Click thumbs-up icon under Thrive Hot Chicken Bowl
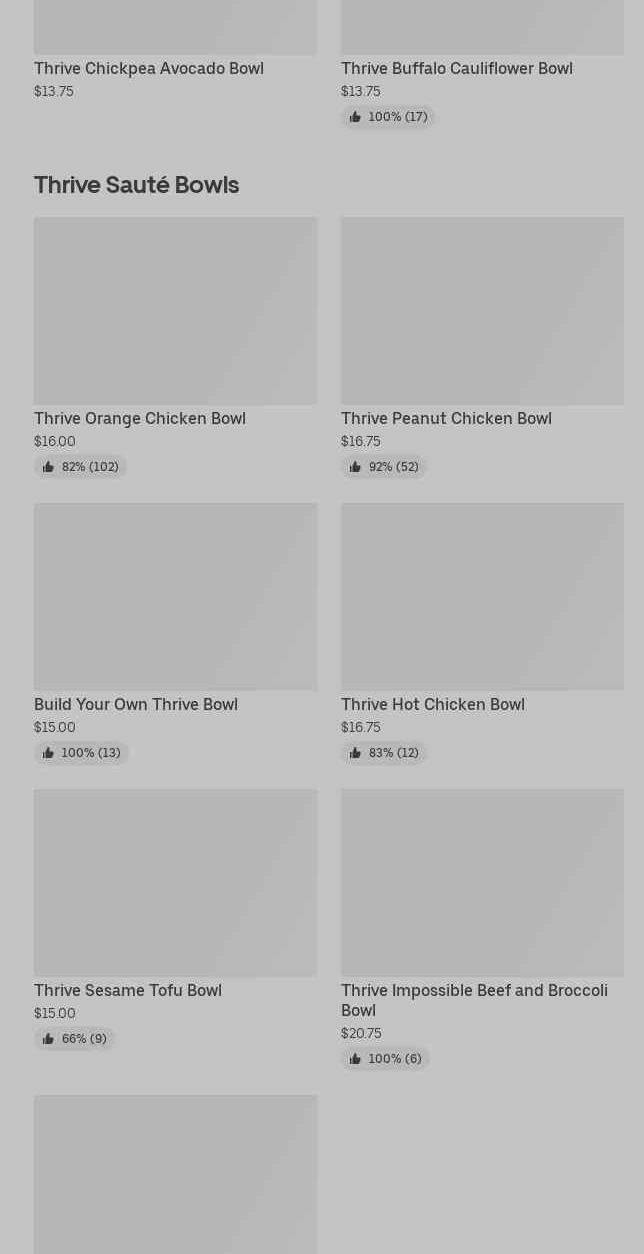The image size is (644, 1254). coord(355,753)
